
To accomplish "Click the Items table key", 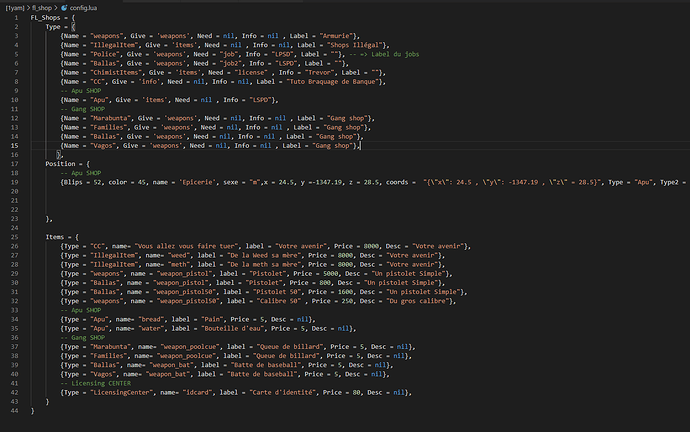I will coord(57,236).
